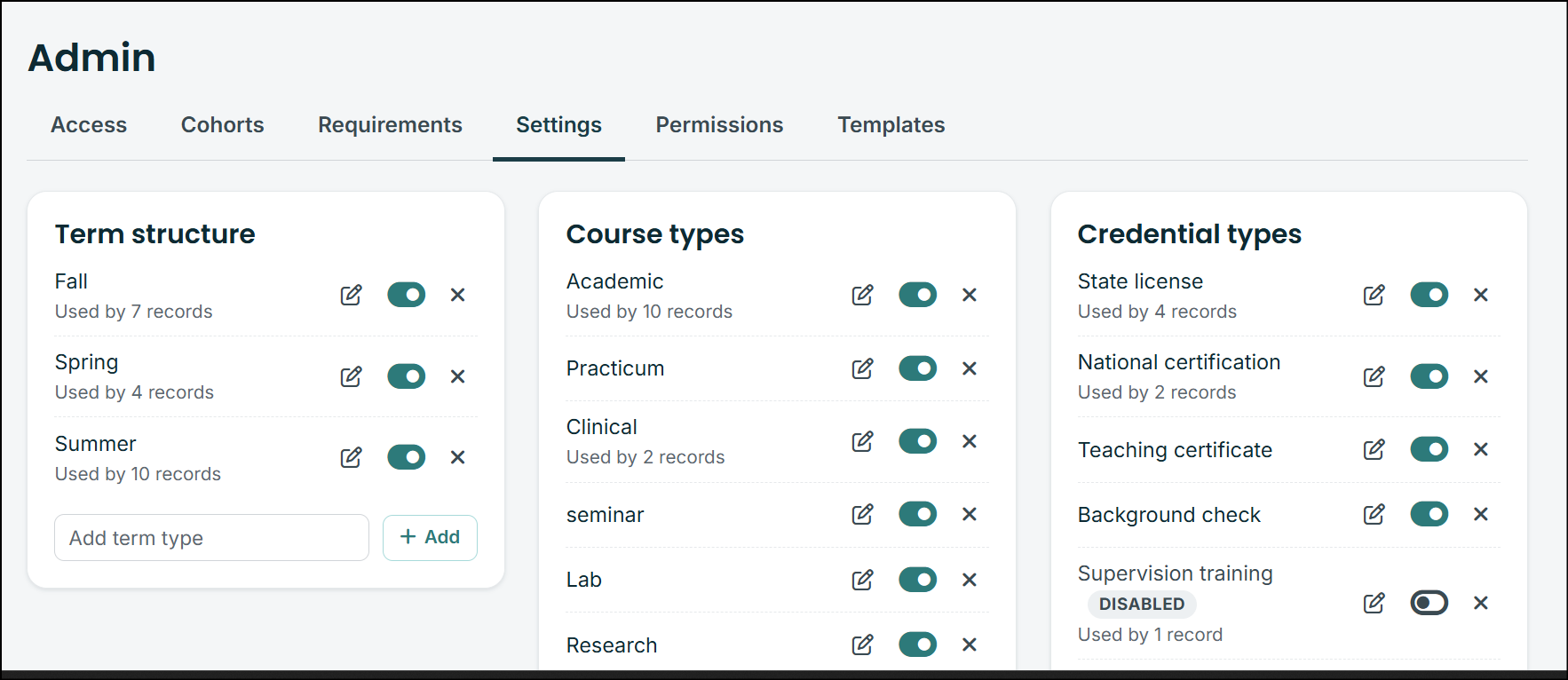Disable the Fall term toggle
The width and height of the screenshot is (1568, 680).
(x=407, y=295)
